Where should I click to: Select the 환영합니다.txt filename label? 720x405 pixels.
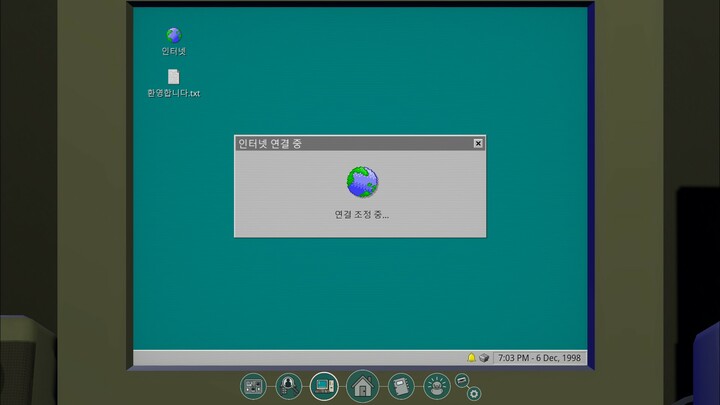click(173, 93)
